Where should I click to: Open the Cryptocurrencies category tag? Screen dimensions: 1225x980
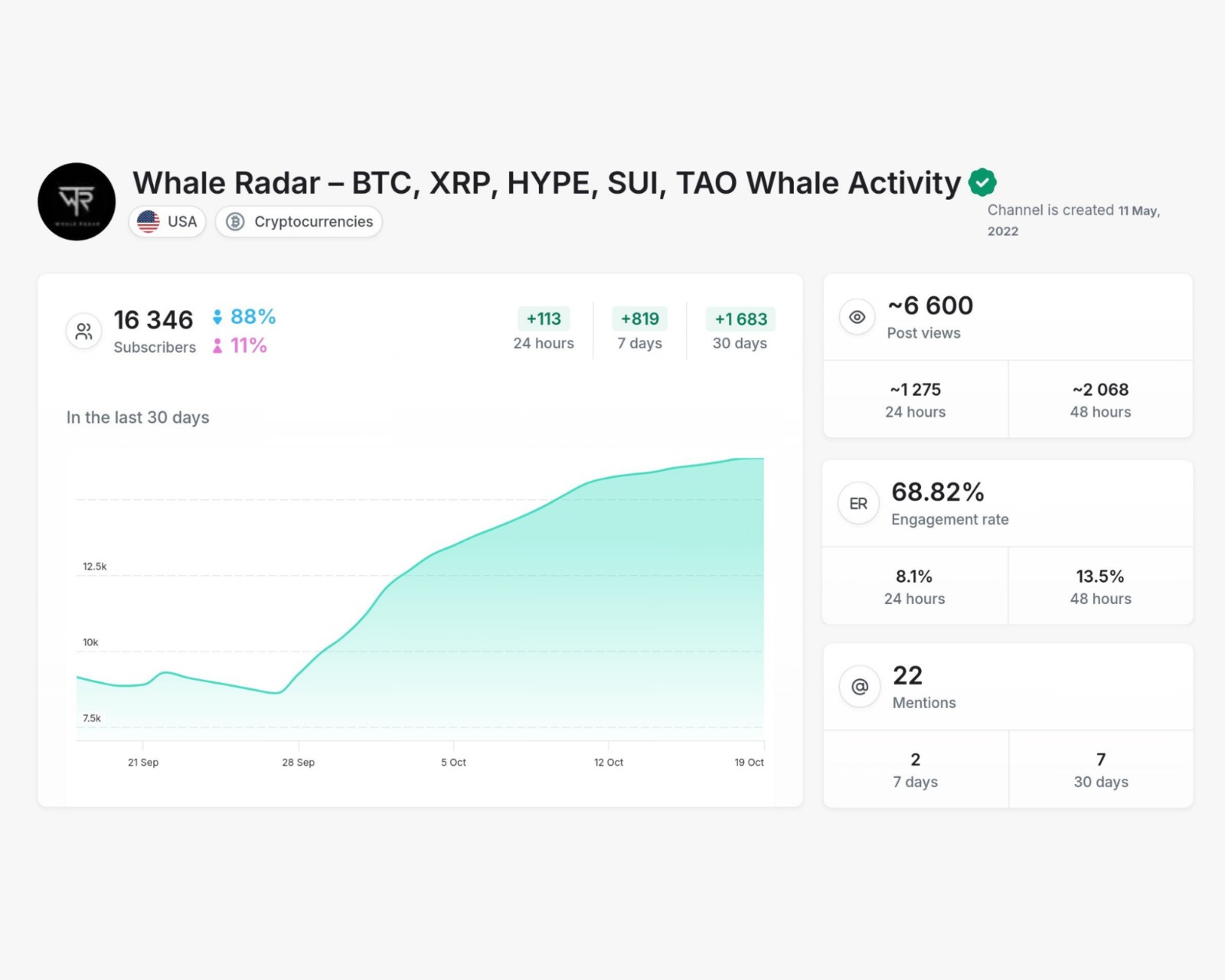pyautogui.click(x=299, y=221)
